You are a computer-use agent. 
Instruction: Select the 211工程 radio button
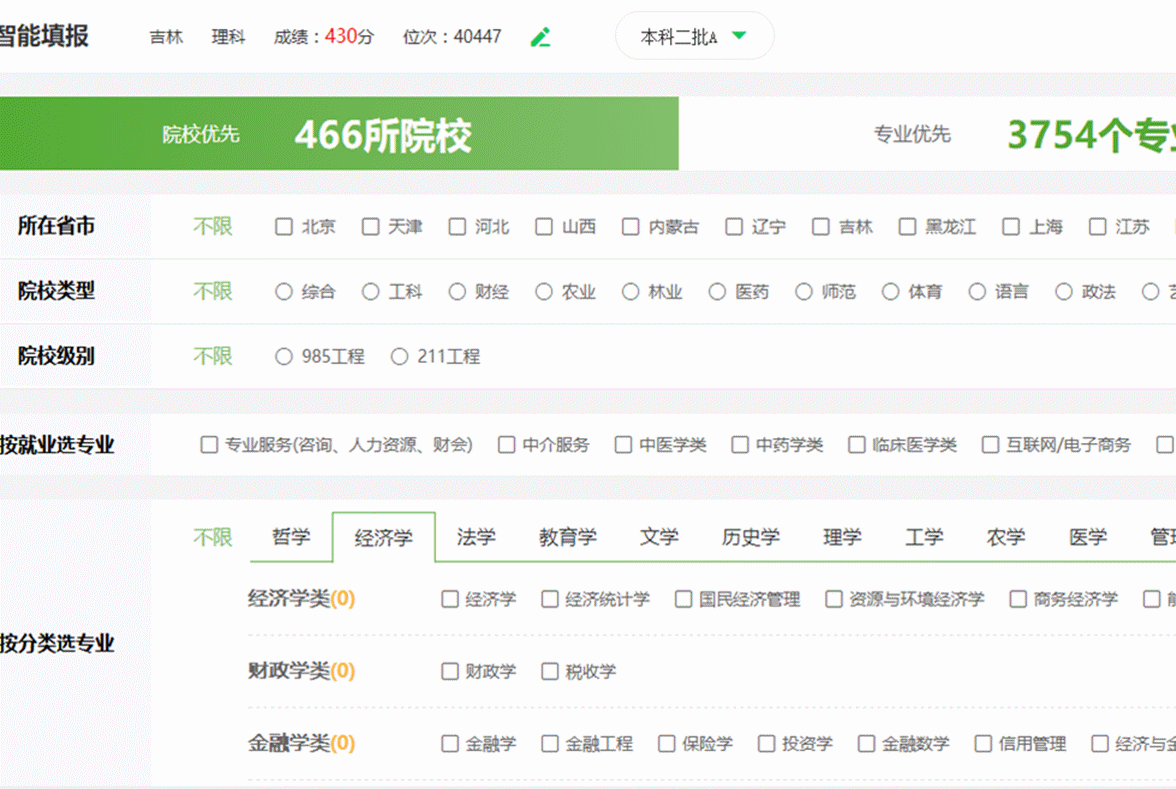399,357
